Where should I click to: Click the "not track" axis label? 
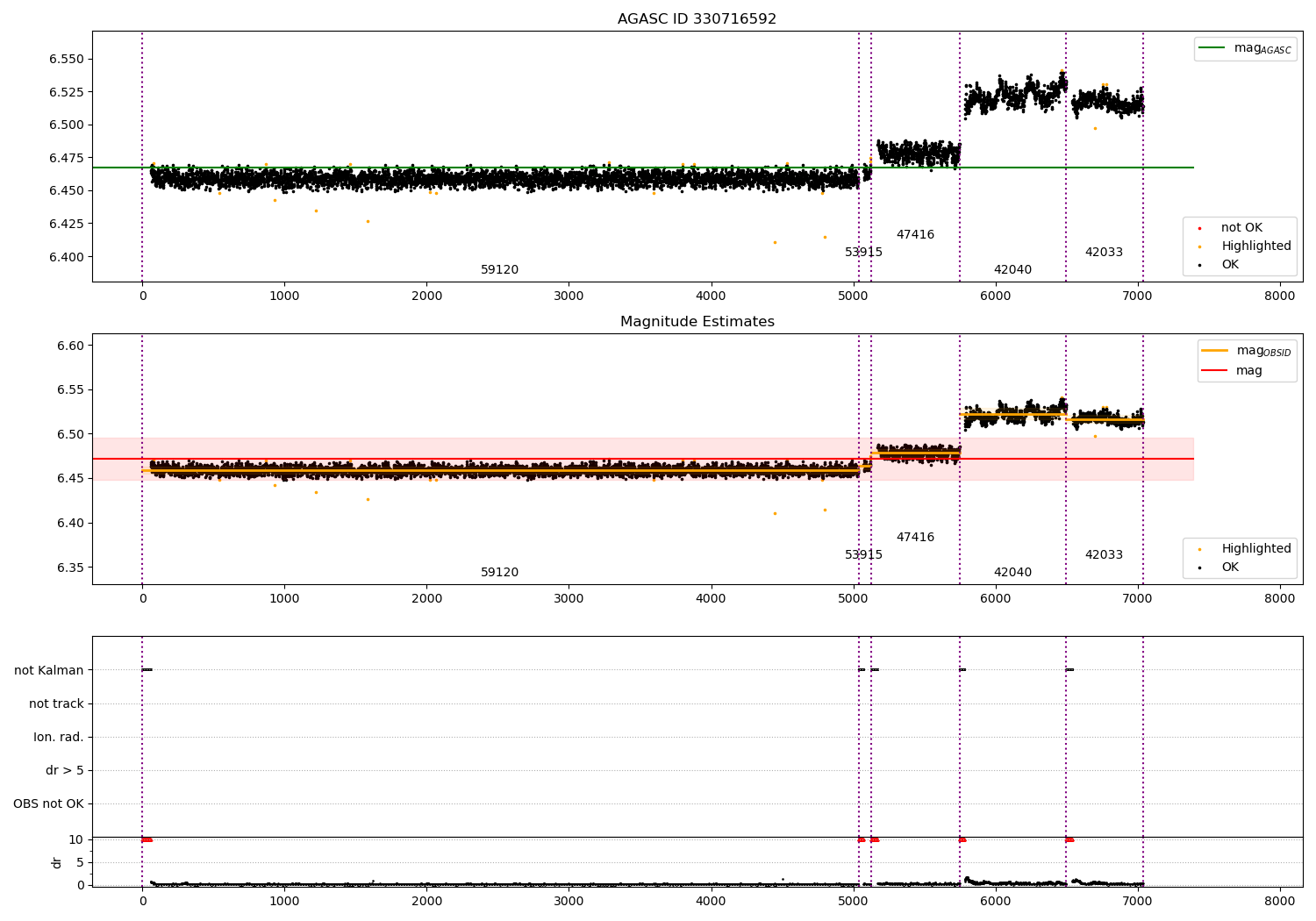pyautogui.click(x=56, y=703)
